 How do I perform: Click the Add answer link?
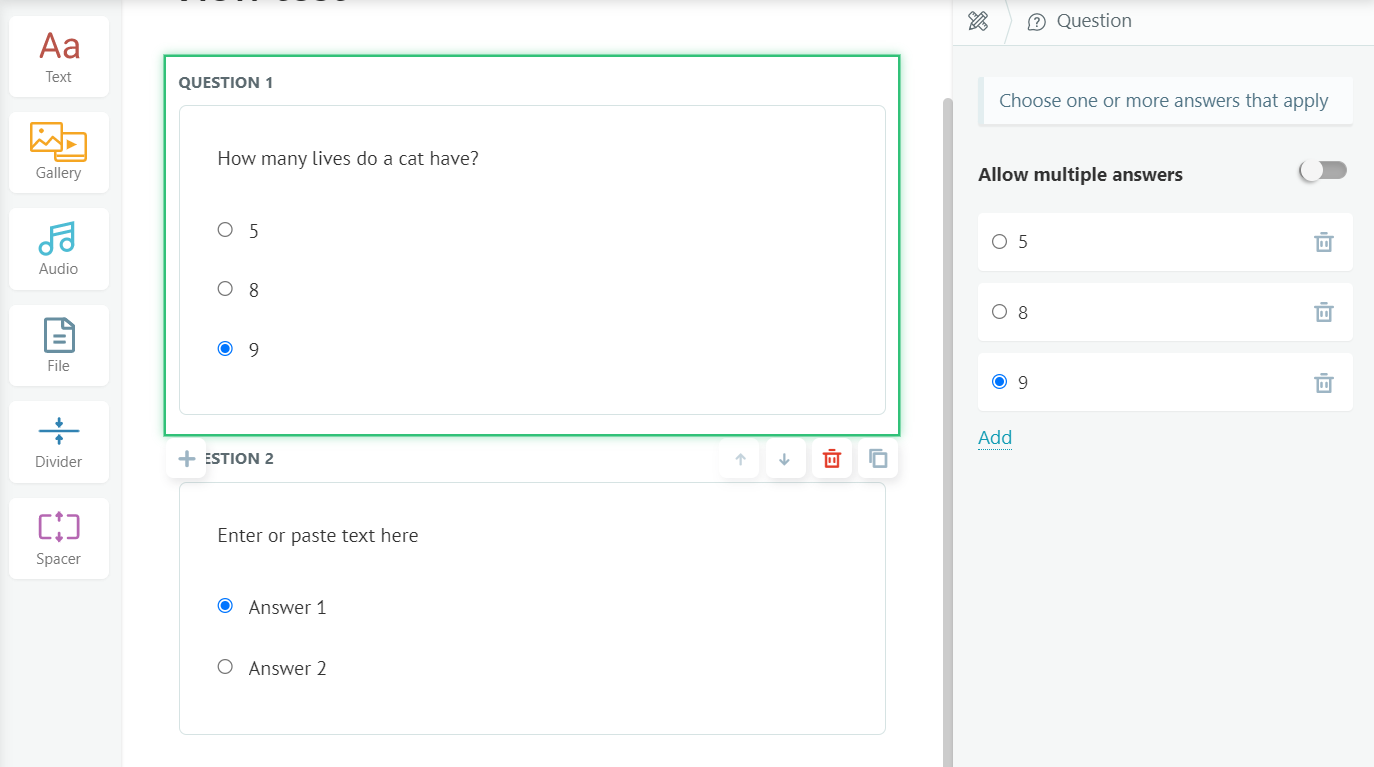click(x=995, y=438)
